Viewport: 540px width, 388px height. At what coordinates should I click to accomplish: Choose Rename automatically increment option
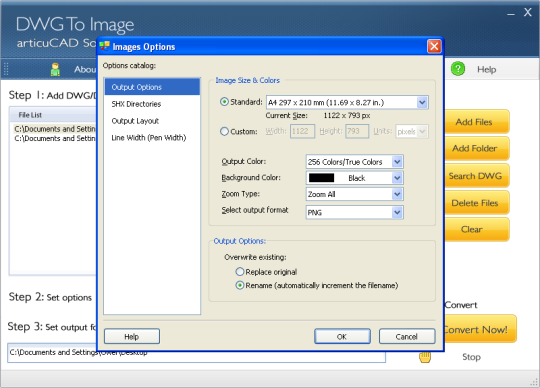[240, 285]
